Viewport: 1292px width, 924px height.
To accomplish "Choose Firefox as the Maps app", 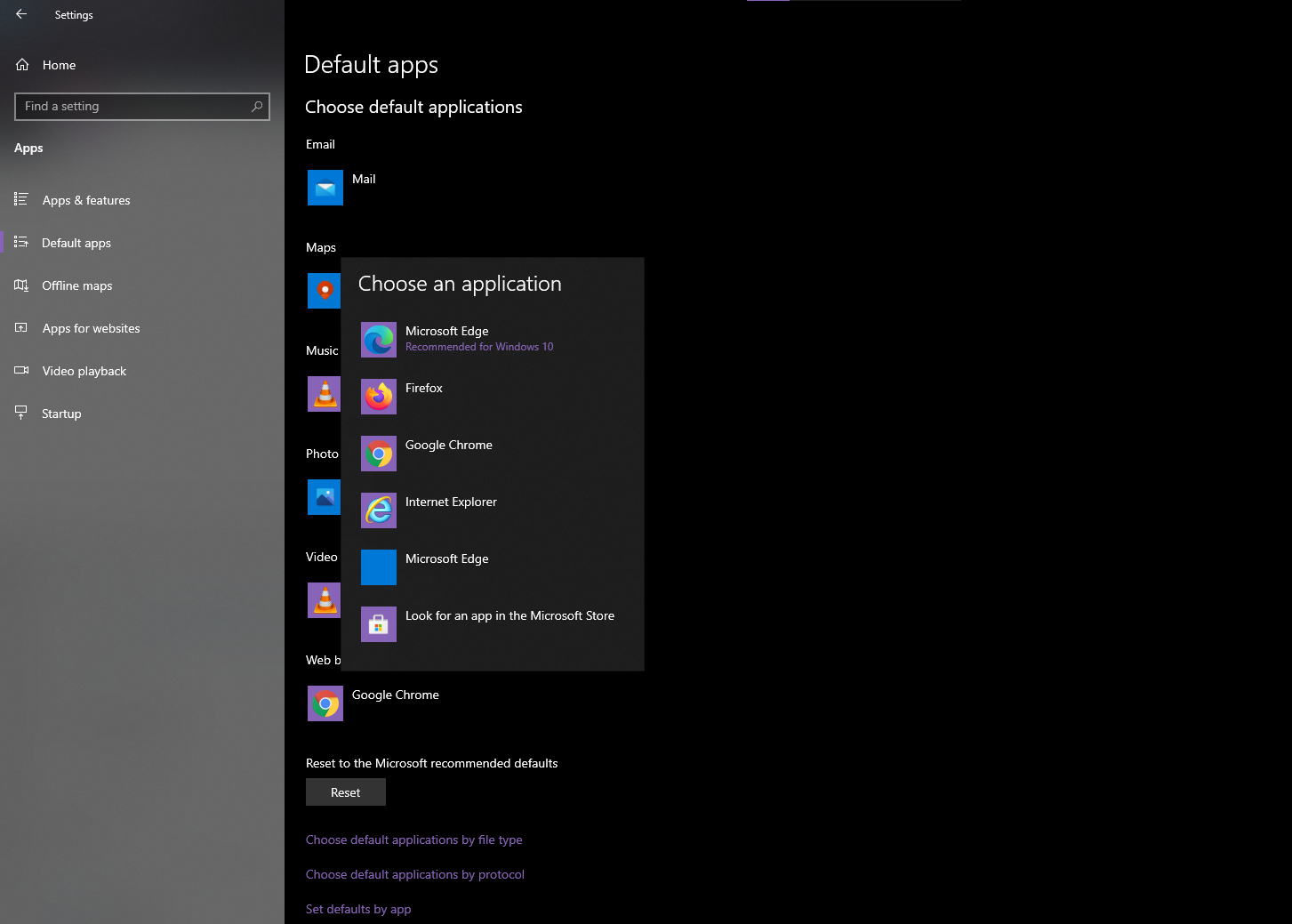I will click(x=424, y=396).
